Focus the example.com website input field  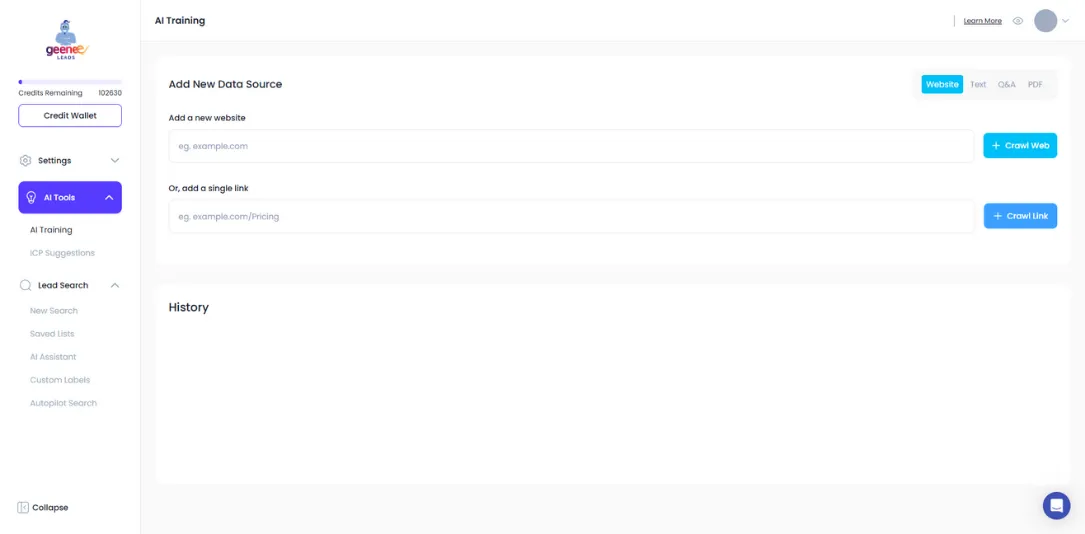570,146
